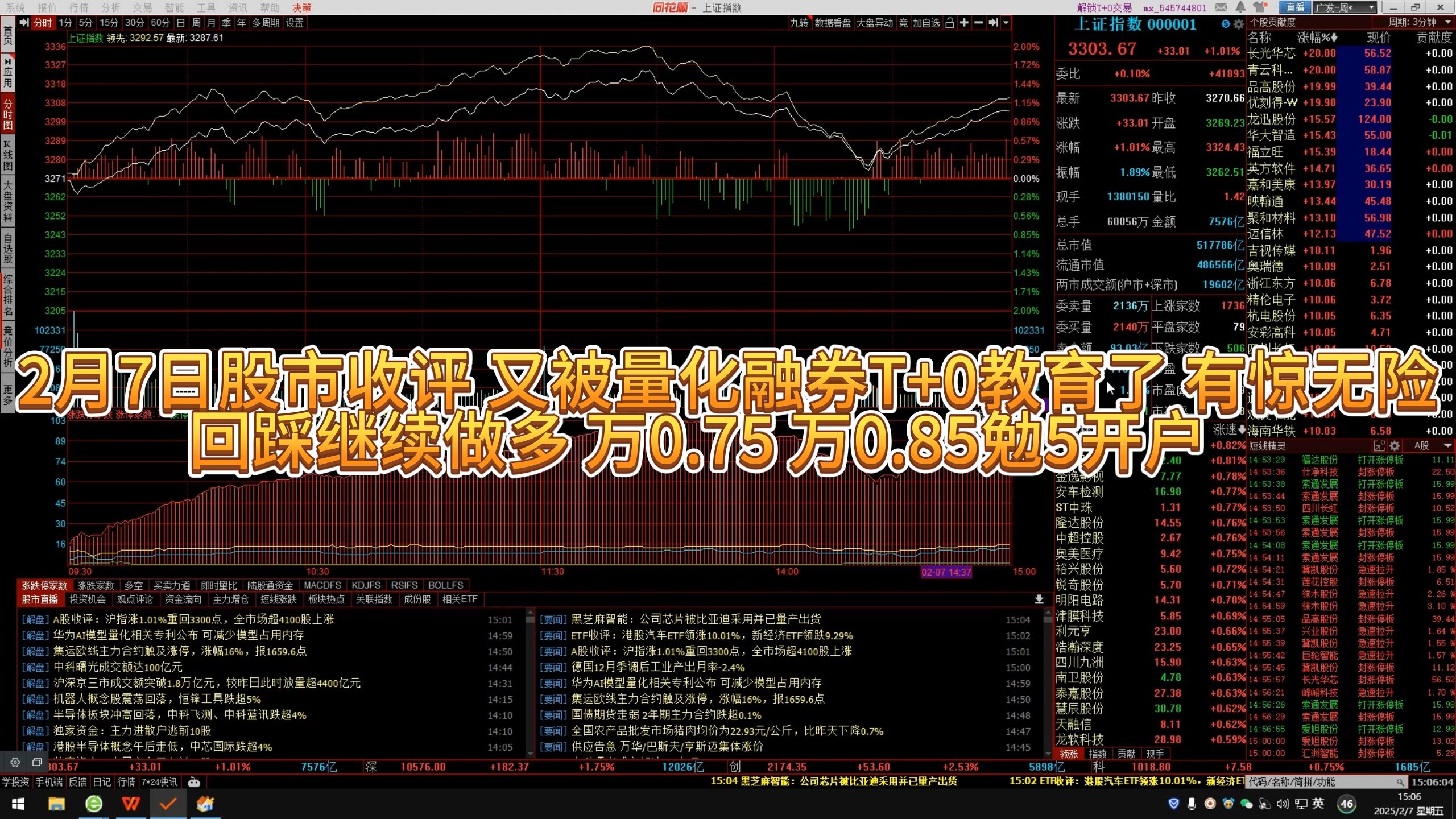Click 7*24快讯 in bottom bar
Viewport: 1456px width, 819px height.
pos(159,782)
